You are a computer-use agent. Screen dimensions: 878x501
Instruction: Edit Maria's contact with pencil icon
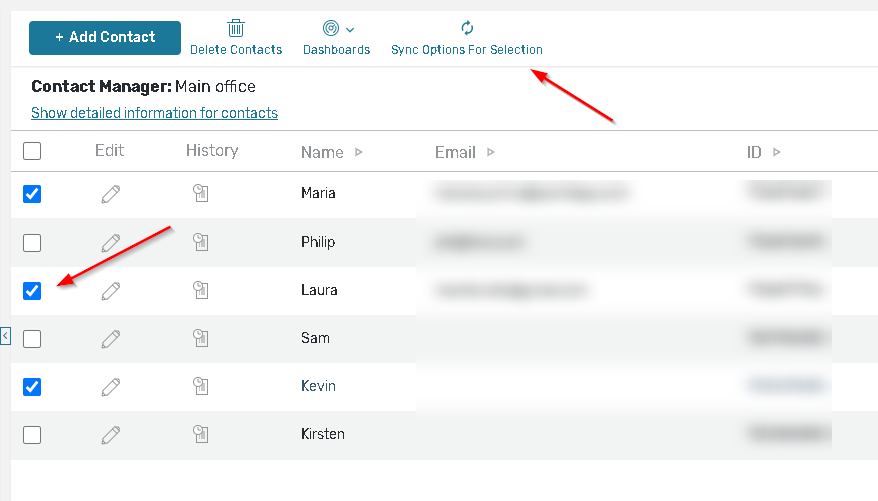110,194
